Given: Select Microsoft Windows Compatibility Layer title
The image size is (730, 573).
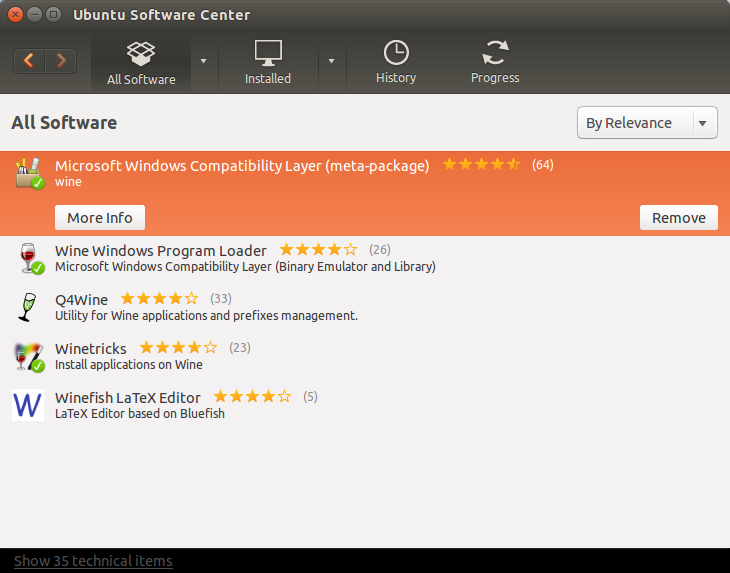Looking at the screenshot, I should point(242,166).
